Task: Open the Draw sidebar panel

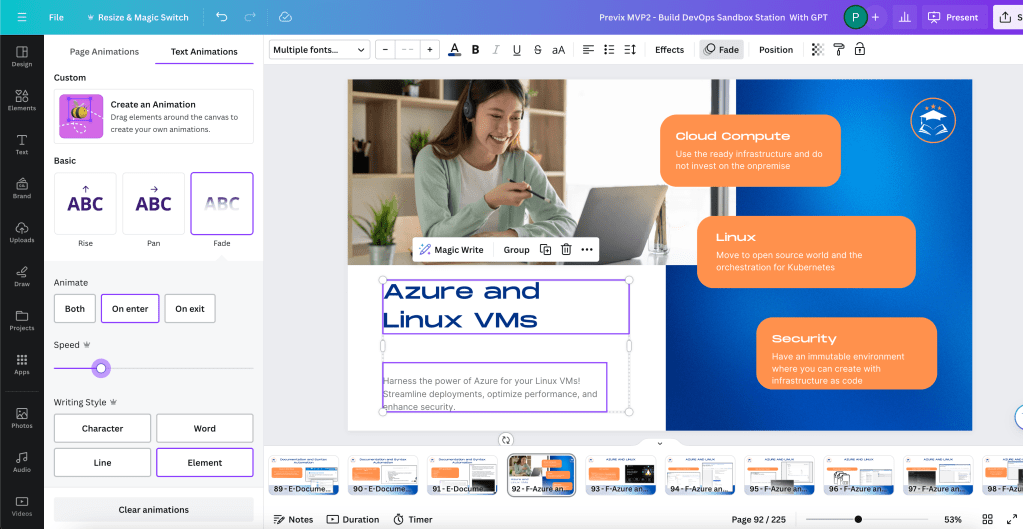Action: pyautogui.click(x=22, y=276)
